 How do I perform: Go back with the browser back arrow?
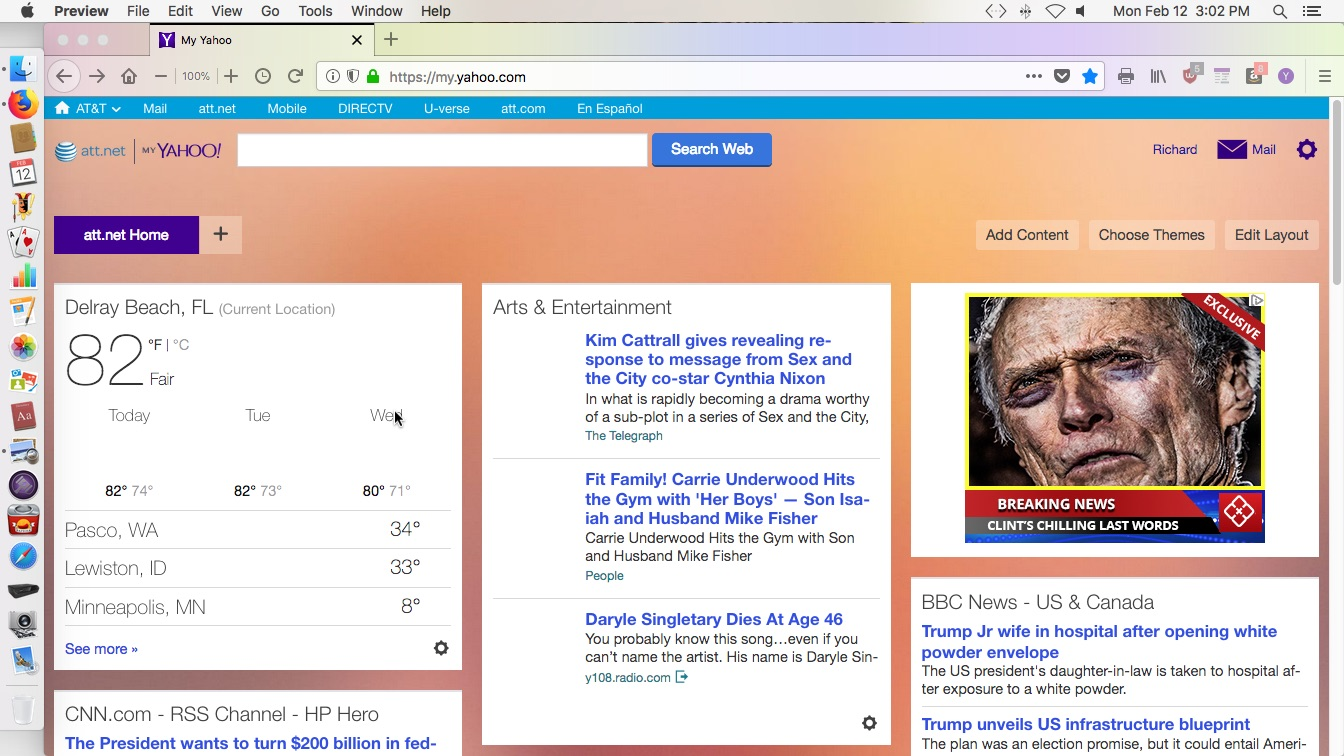(x=64, y=76)
